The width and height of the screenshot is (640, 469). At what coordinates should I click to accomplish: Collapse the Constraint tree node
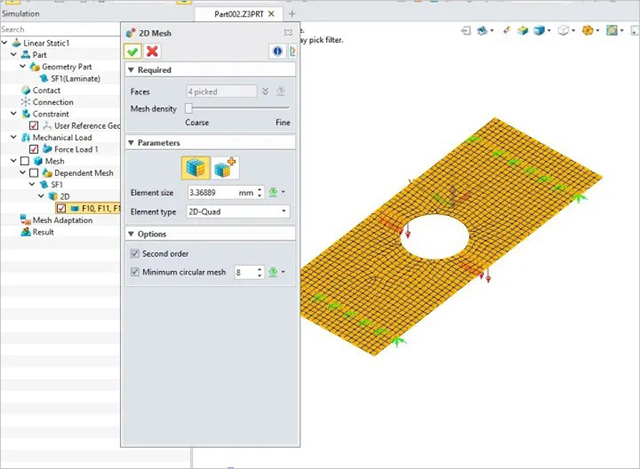13,113
